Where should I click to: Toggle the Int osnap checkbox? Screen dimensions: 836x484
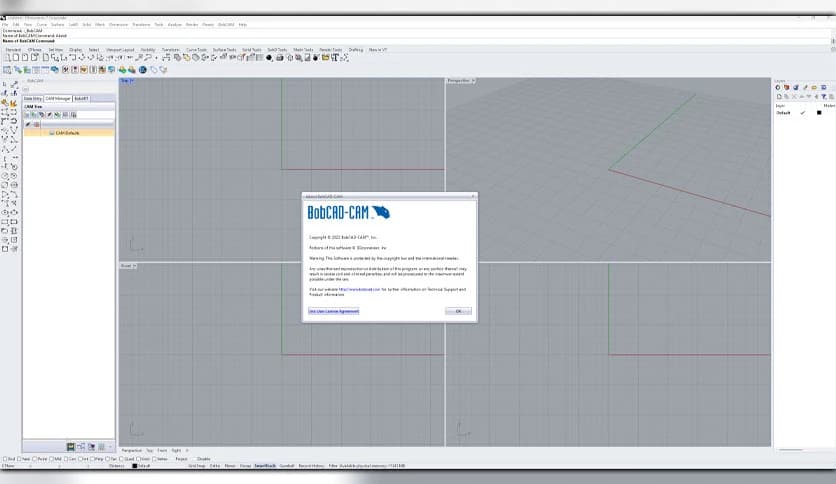coord(80,459)
